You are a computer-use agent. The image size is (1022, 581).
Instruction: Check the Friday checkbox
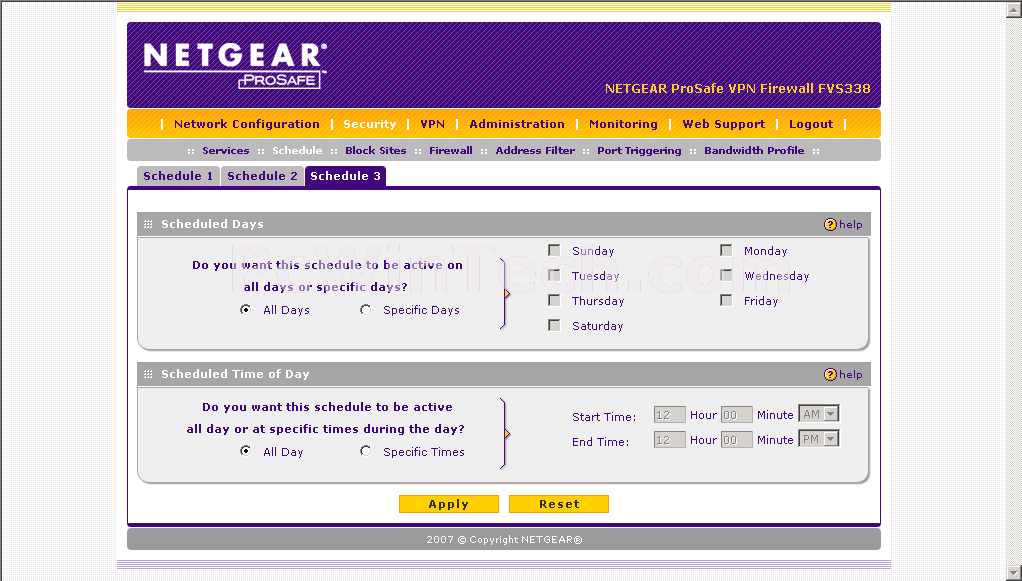(x=726, y=300)
